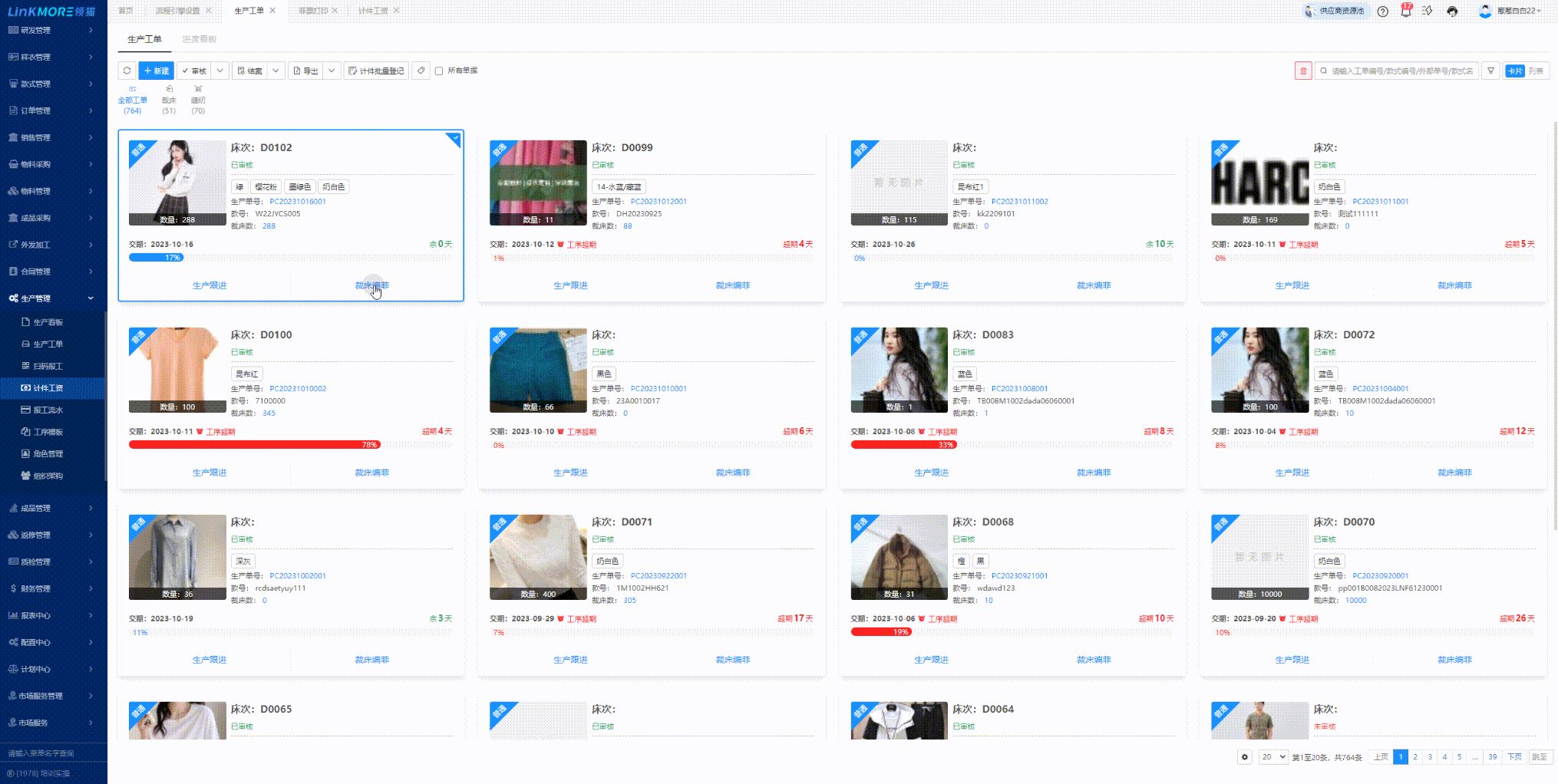
Task: Open 计件工资 in the sidebar
Action: 48,388
